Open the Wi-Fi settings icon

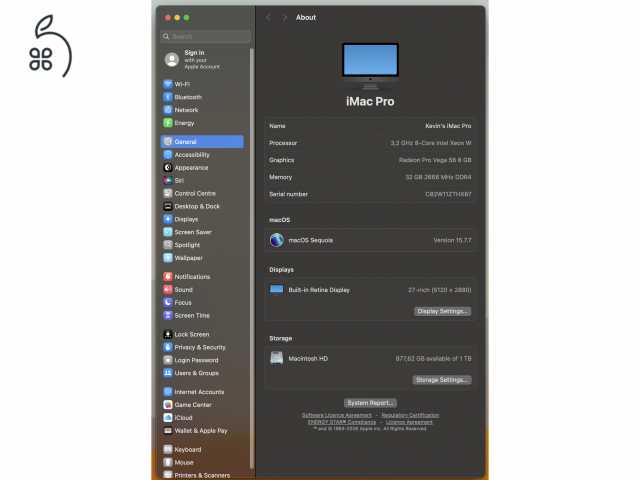coord(168,84)
